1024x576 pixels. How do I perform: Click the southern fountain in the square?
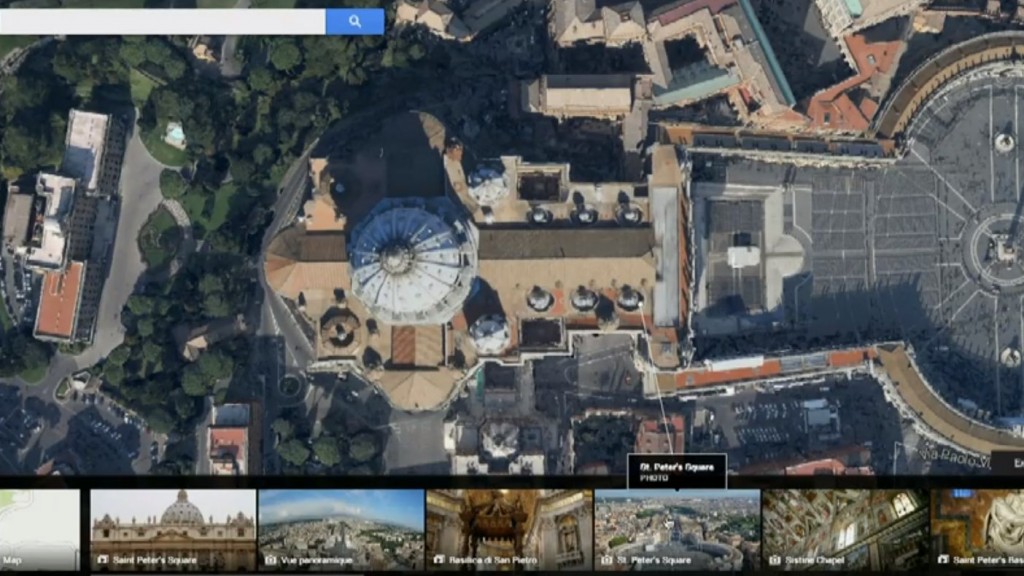pyautogui.click(x=1009, y=356)
